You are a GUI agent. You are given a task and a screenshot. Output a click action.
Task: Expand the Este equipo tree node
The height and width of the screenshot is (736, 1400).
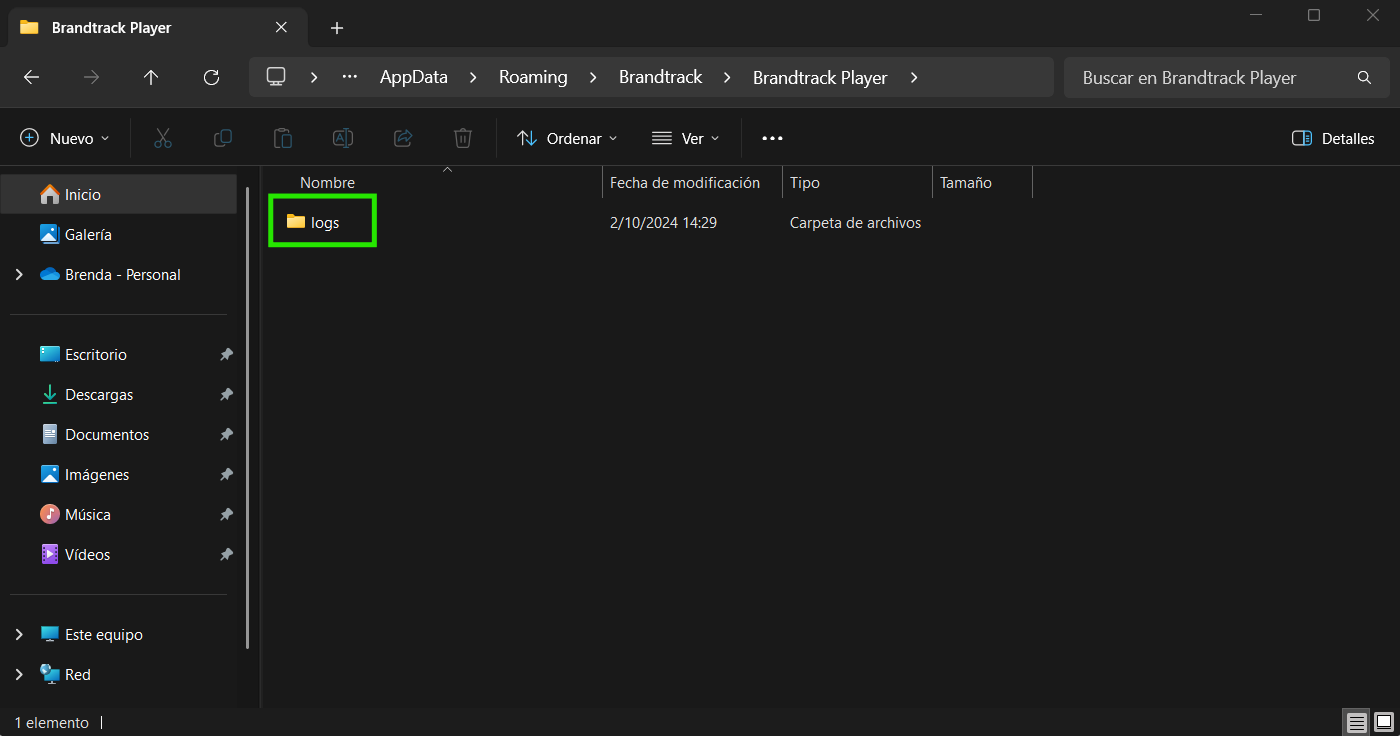[19, 634]
